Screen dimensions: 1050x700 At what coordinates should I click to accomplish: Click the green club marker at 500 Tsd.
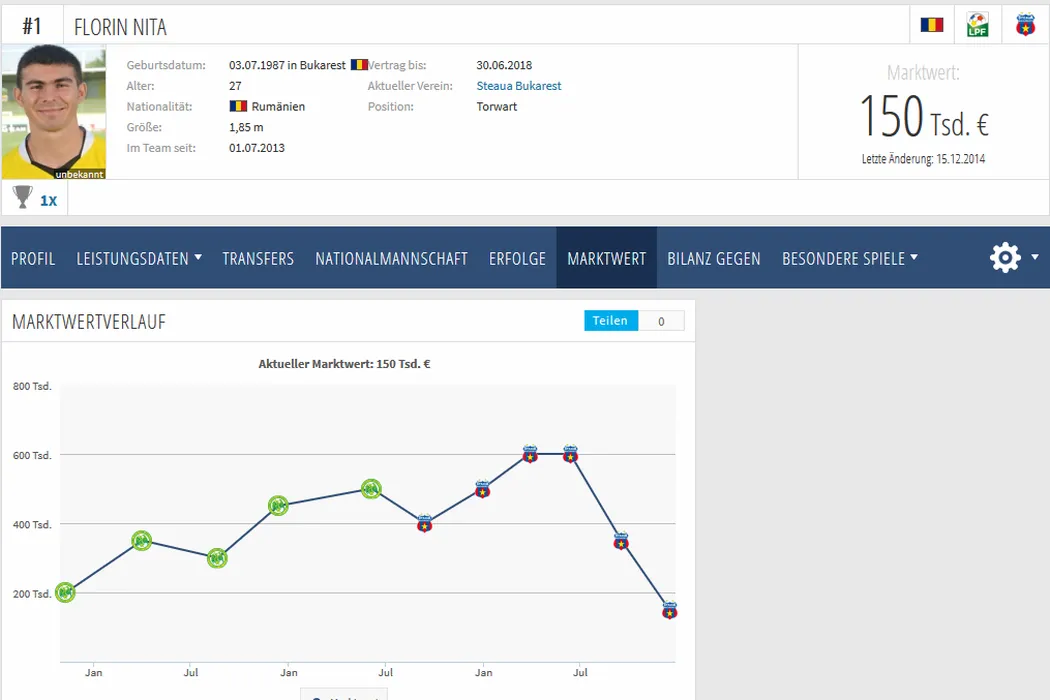coord(371,489)
